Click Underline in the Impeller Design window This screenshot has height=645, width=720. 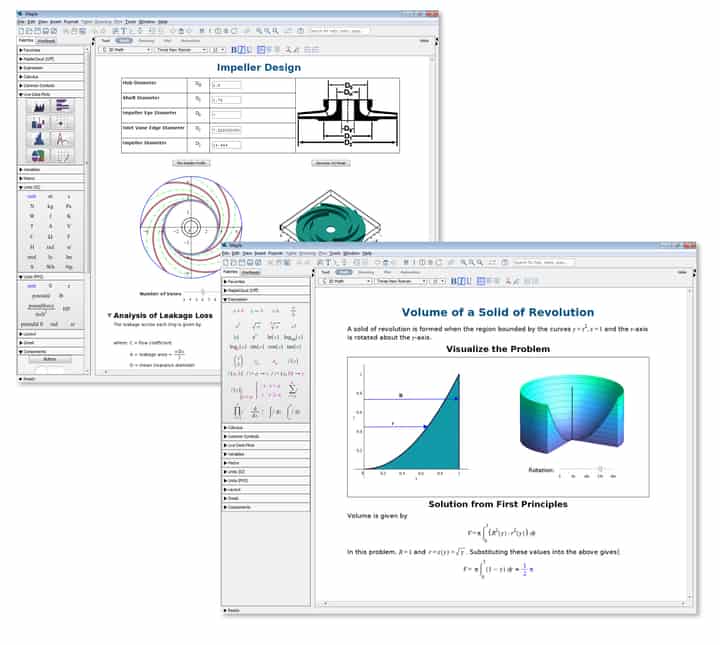click(248, 50)
